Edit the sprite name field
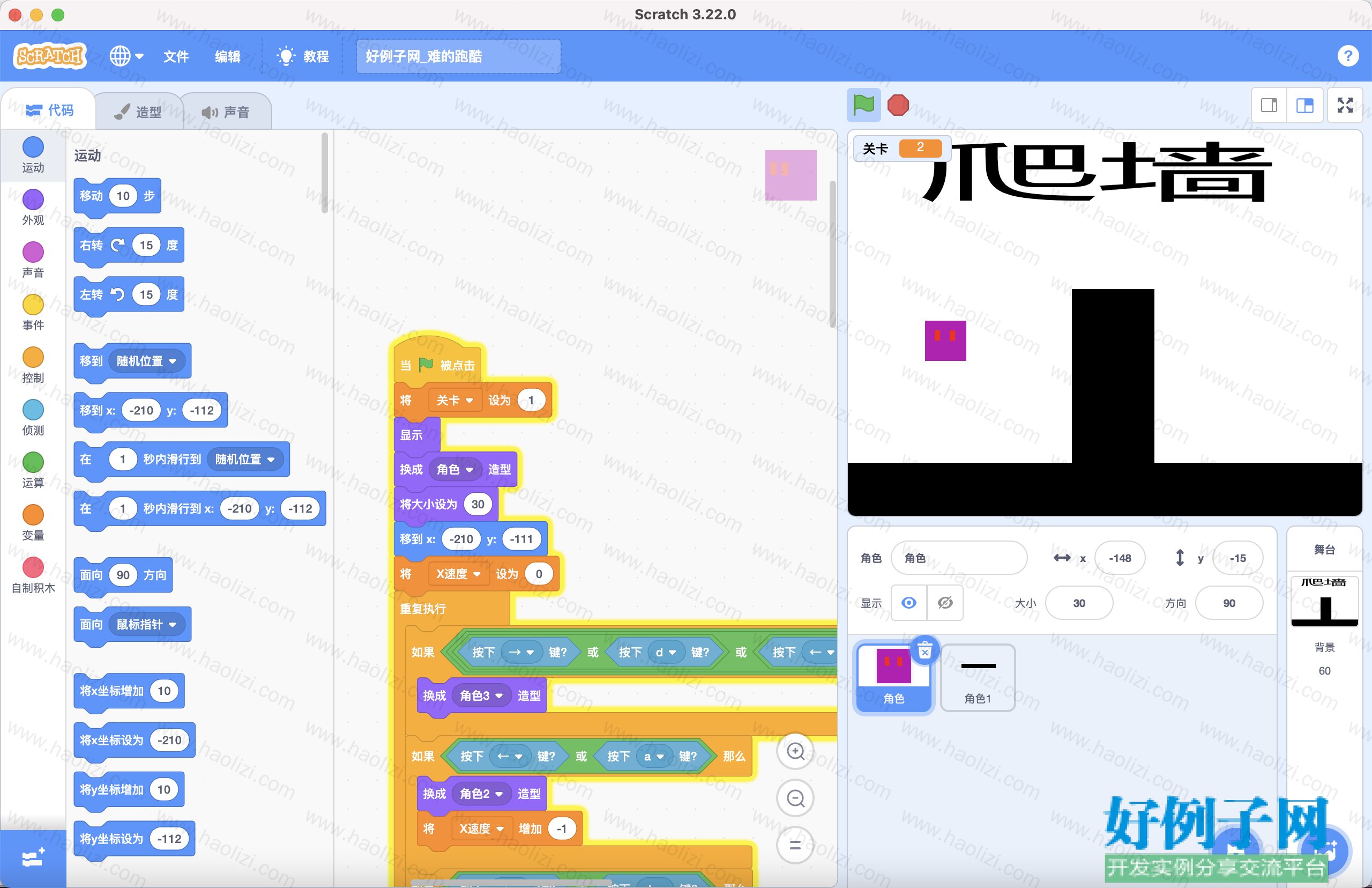1372x888 pixels. click(959, 558)
